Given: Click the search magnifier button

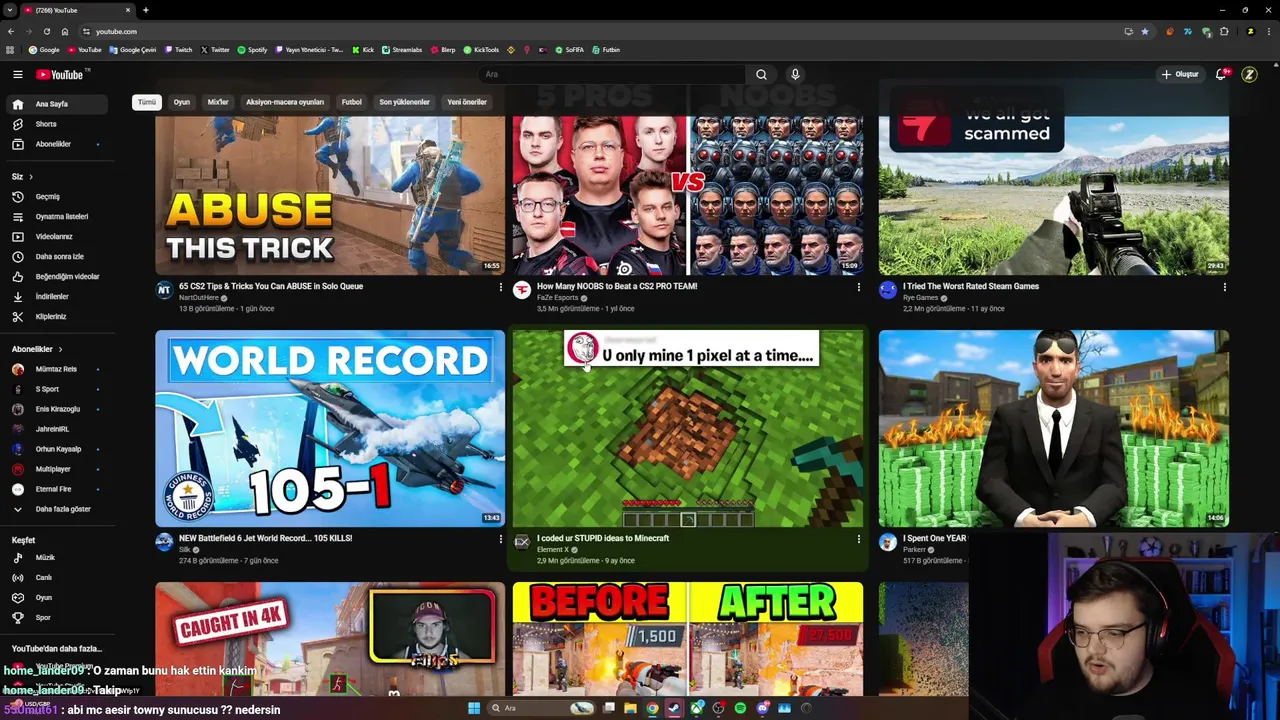Looking at the screenshot, I should point(761,74).
